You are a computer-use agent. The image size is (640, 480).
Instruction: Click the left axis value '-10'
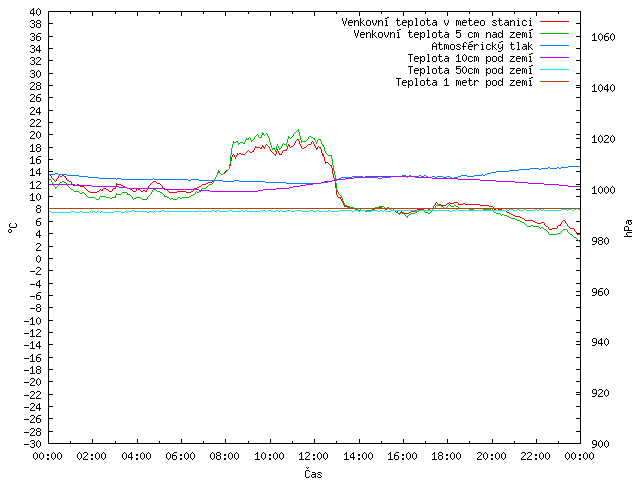(x=33, y=320)
